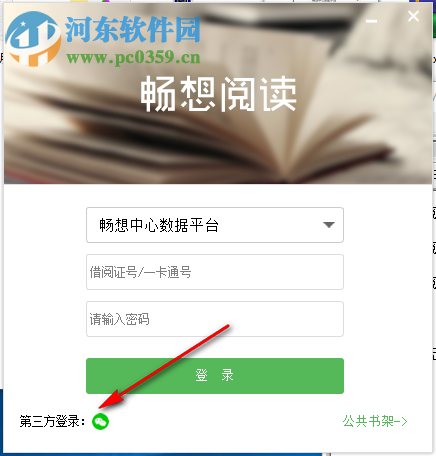
Task: Click the 第三方登录 label
Action: (x=52, y=421)
